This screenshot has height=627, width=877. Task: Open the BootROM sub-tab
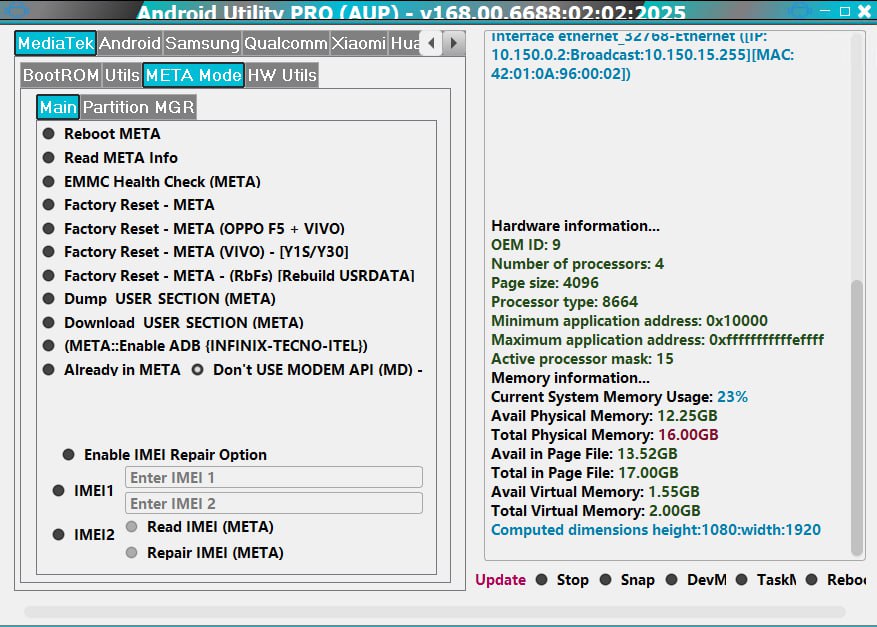pyautogui.click(x=61, y=75)
